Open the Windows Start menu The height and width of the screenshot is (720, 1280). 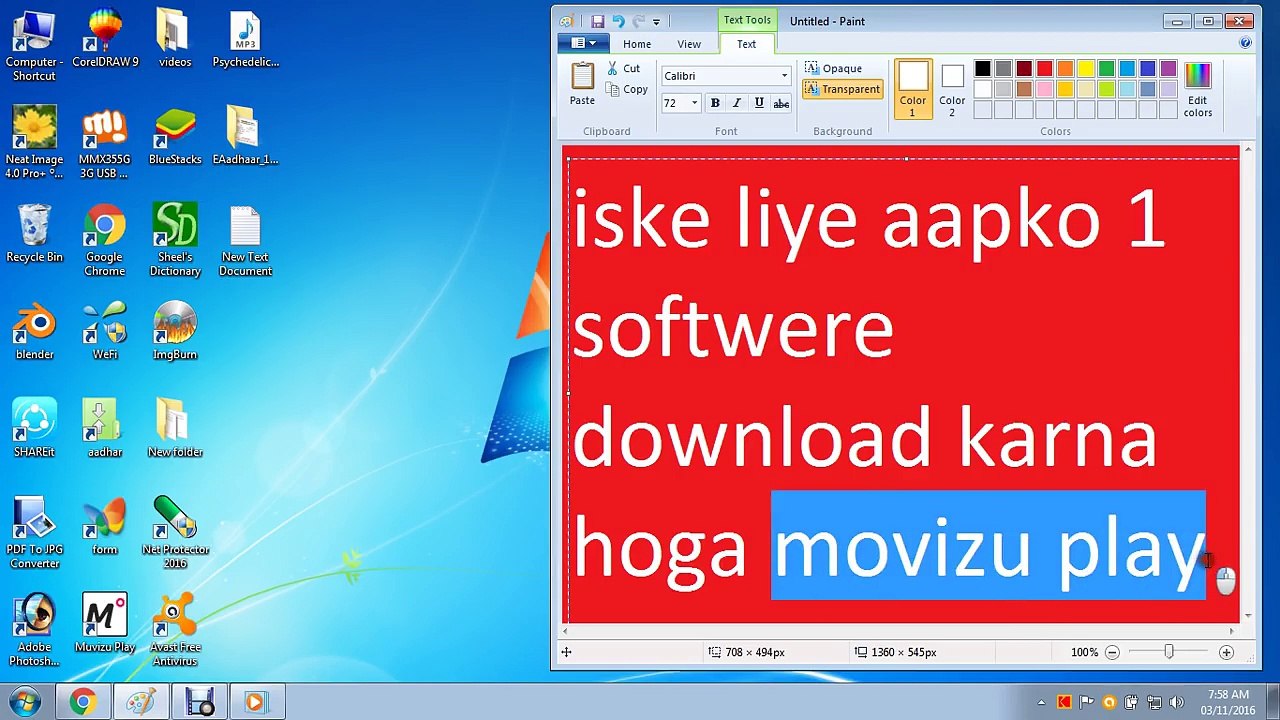click(24, 701)
